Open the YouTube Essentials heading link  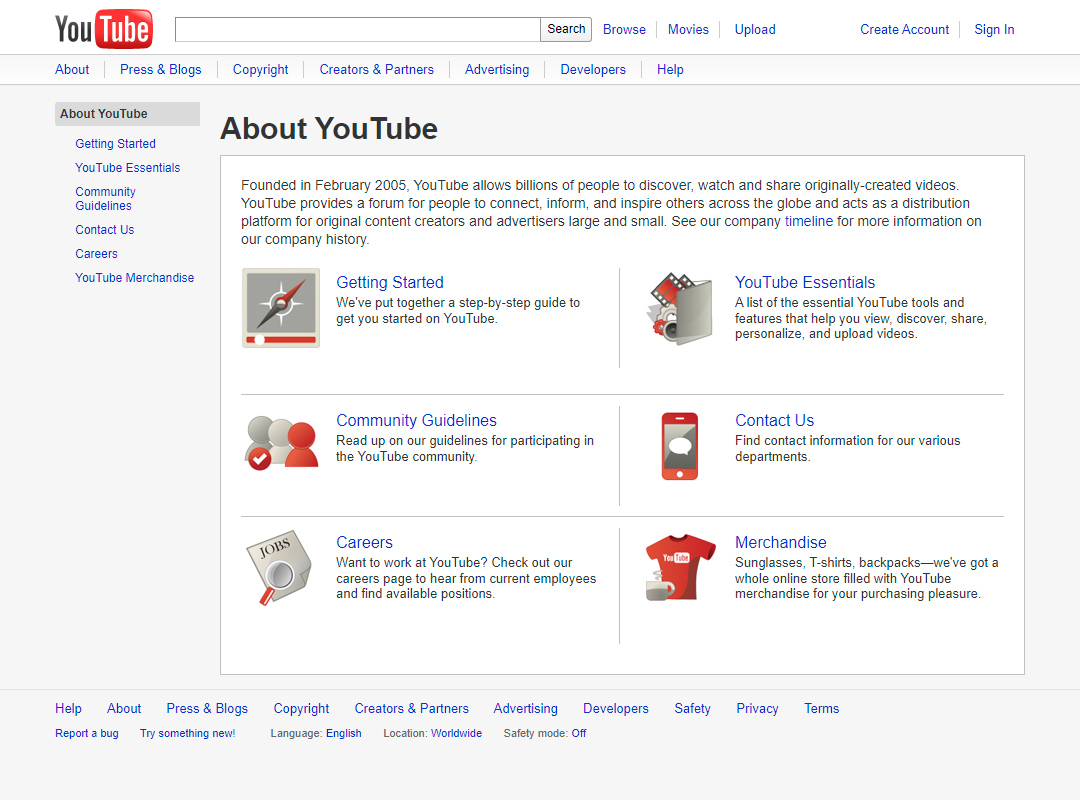[x=804, y=283]
